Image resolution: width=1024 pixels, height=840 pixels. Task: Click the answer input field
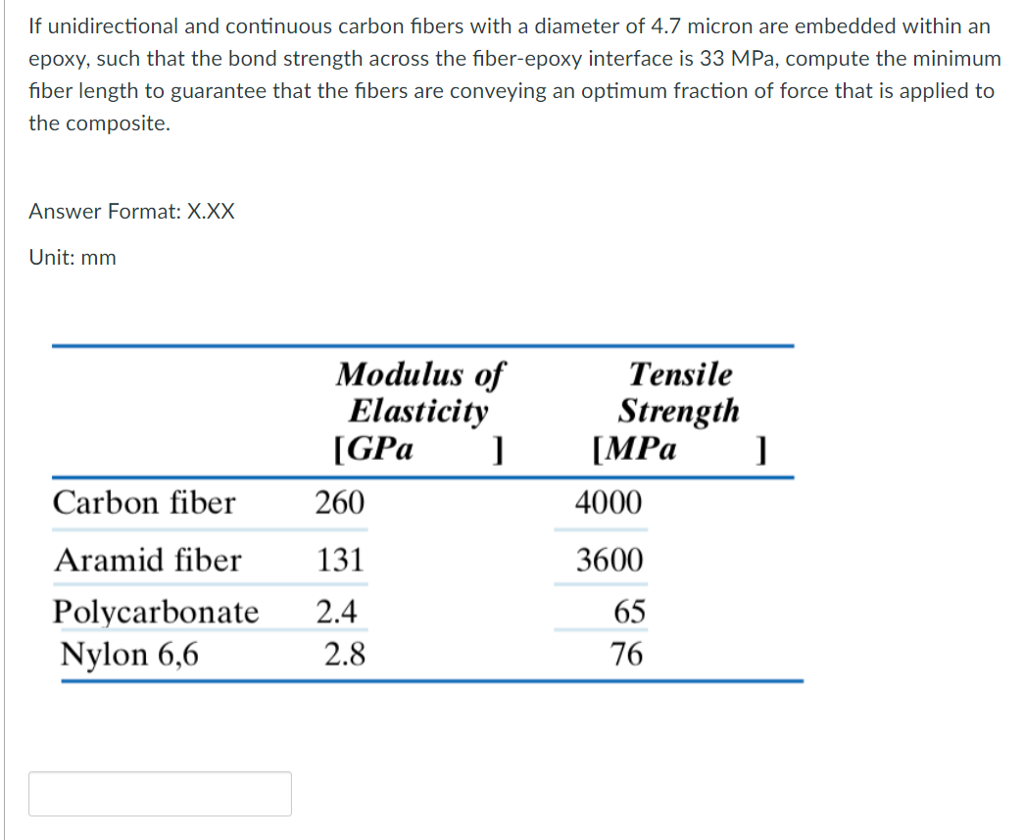click(x=160, y=793)
